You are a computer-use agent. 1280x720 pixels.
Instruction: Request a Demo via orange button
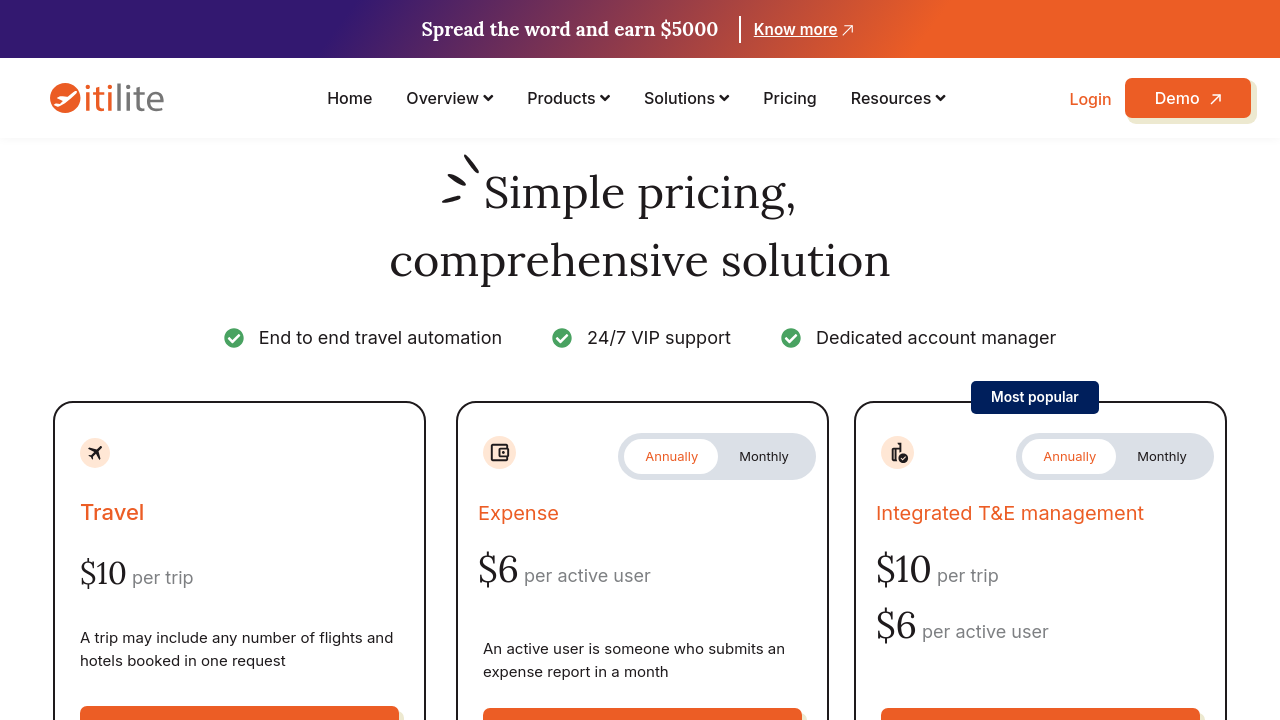pos(1188,98)
